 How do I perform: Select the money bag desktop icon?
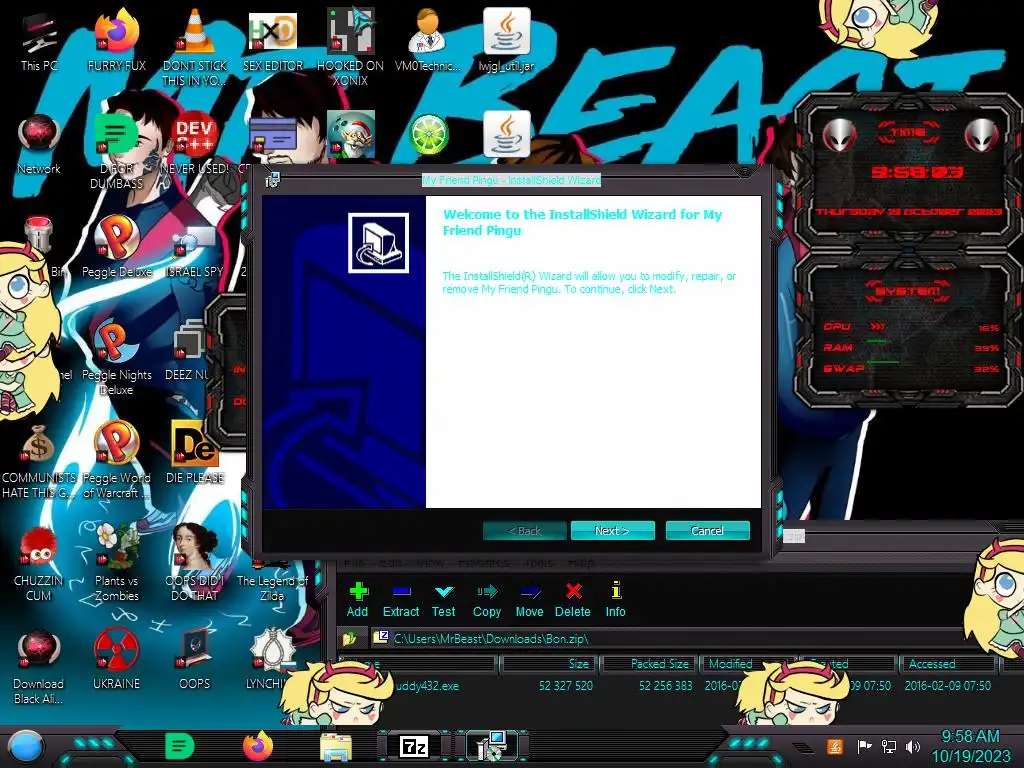click(x=39, y=460)
